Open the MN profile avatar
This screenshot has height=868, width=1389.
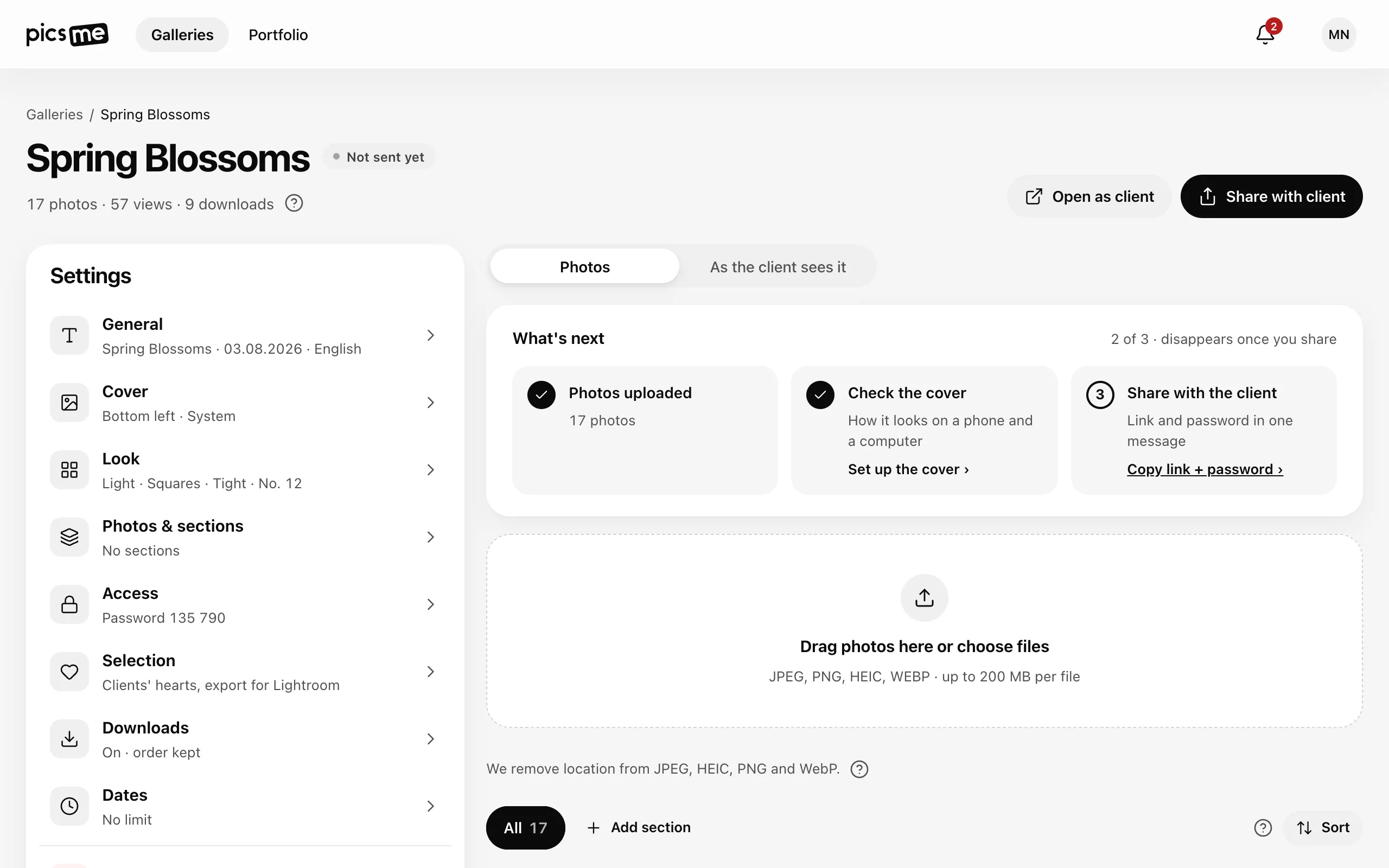1339,34
